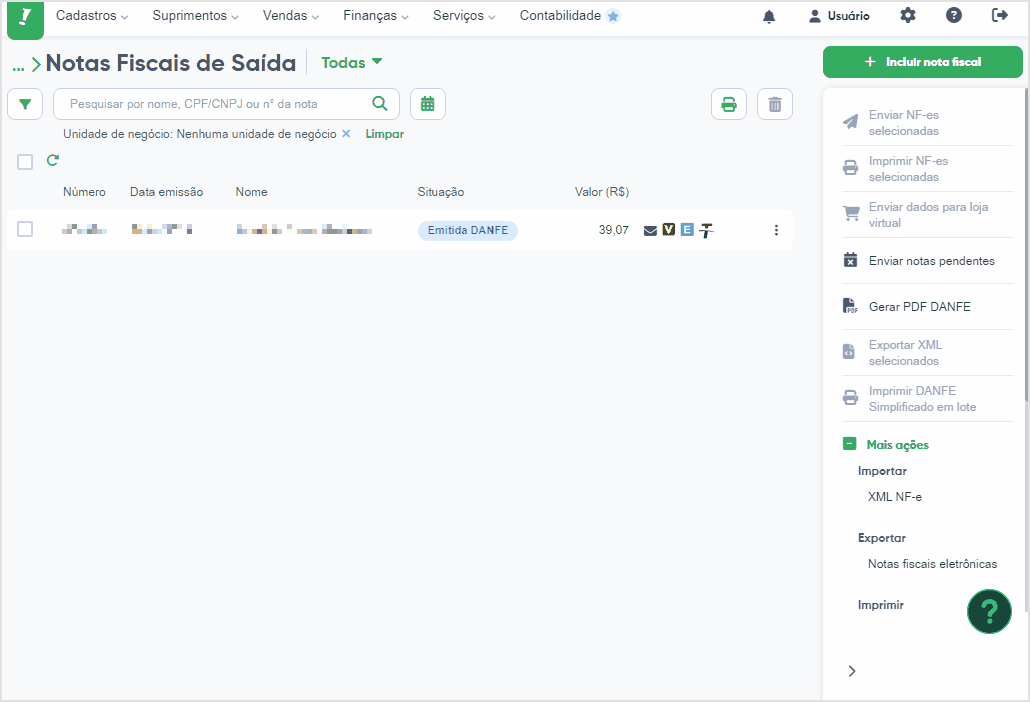Screen dimensions: 1030x702
Task: Open the Usuário account menu
Action: (839, 16)
